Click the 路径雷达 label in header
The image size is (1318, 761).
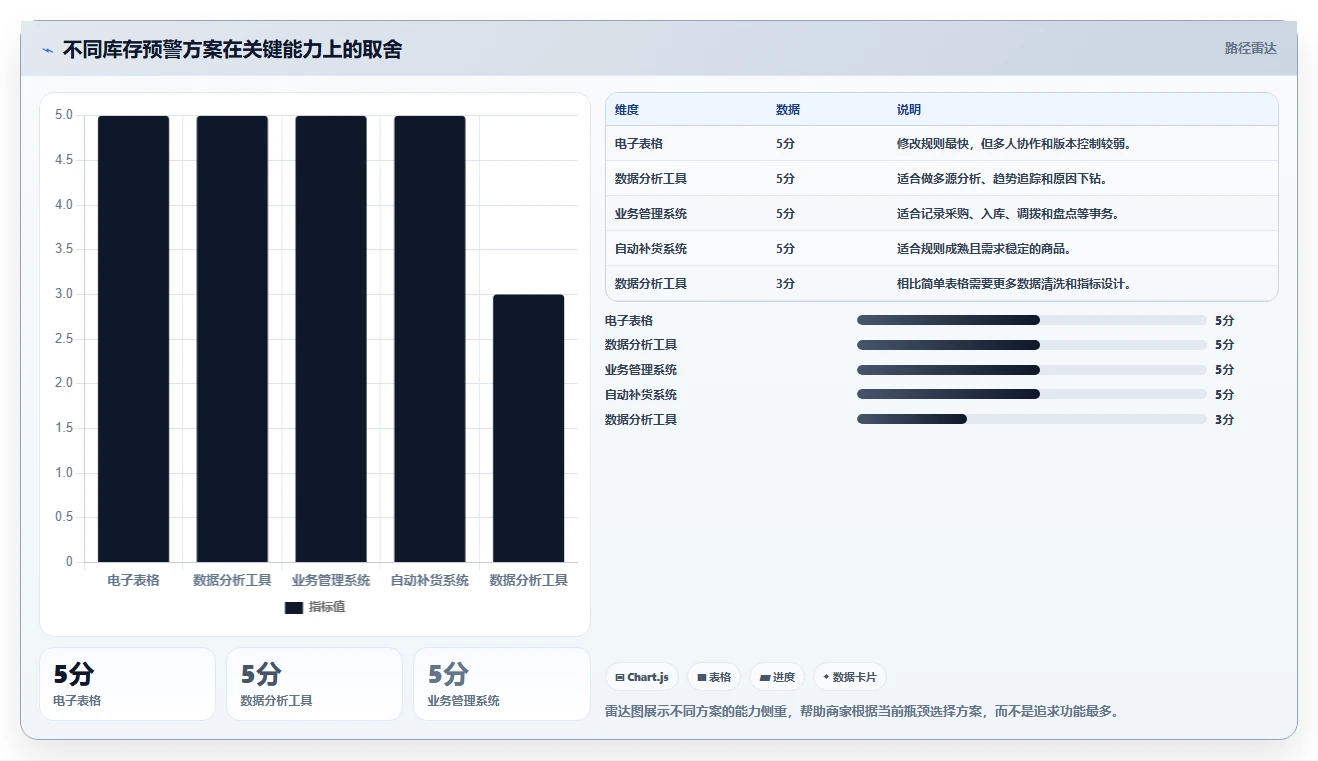point(1250,48)
